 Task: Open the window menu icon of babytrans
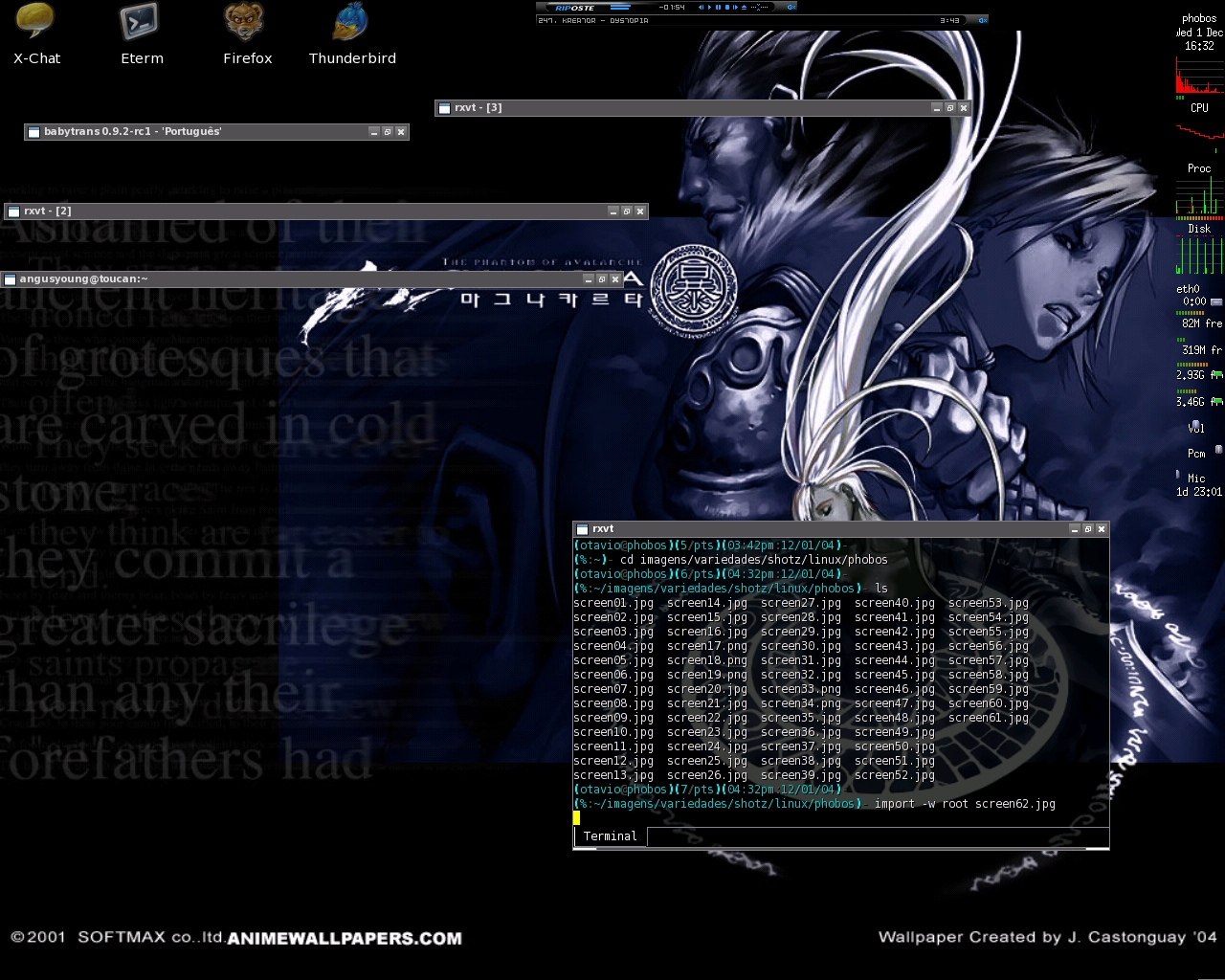point(33,132)
